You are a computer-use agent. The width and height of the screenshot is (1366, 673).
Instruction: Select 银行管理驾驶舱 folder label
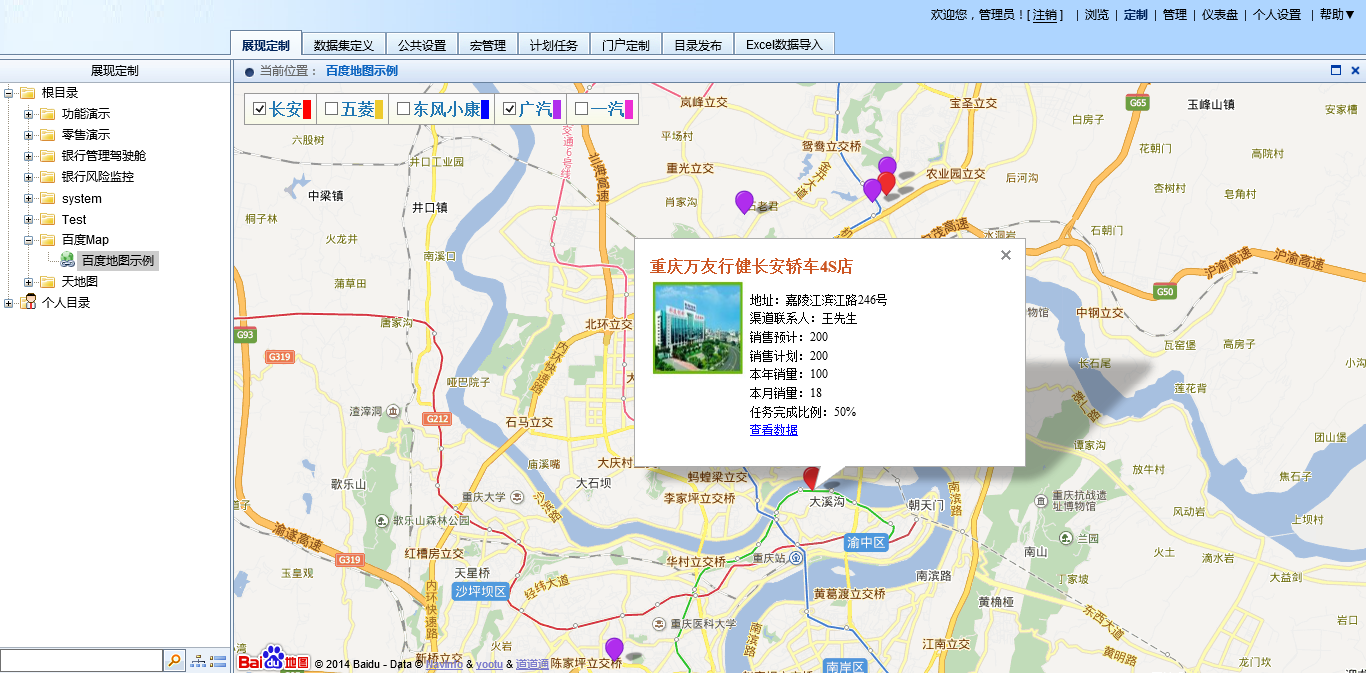click(104, 156)
